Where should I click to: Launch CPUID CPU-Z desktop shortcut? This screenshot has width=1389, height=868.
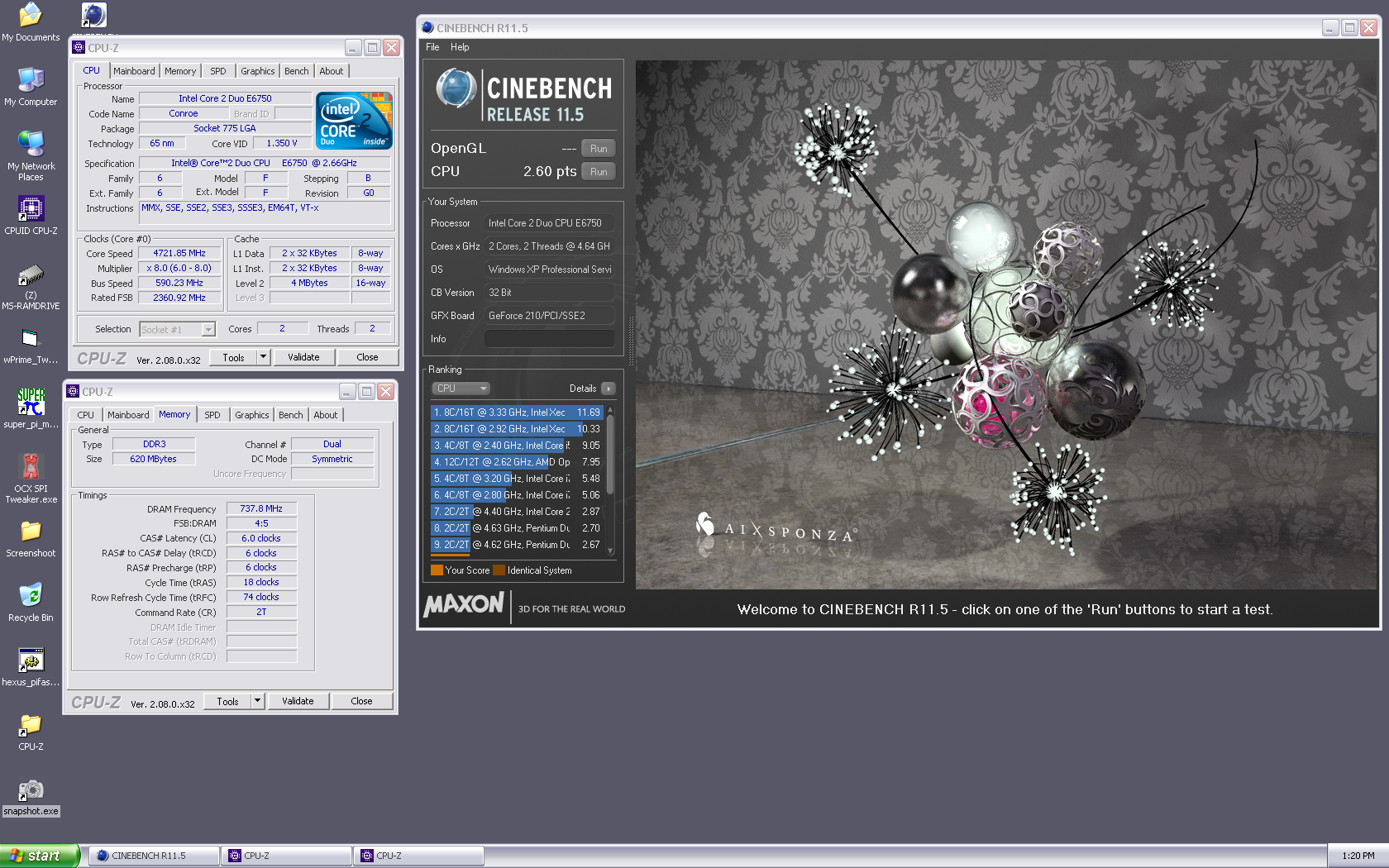coord(31,215)
